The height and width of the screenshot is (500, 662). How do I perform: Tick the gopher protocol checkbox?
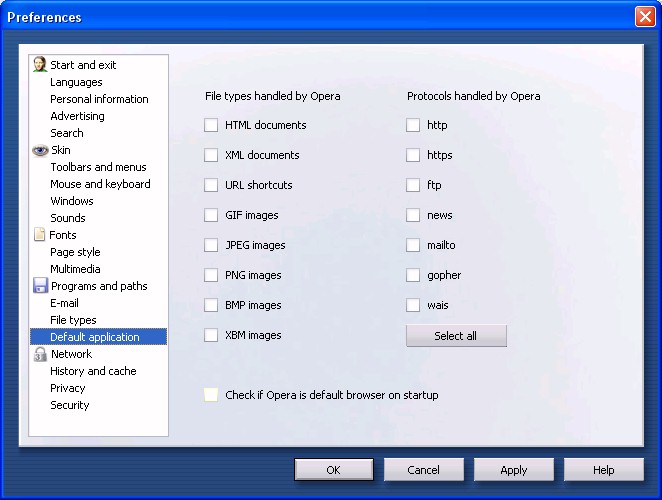click(413, 275)
